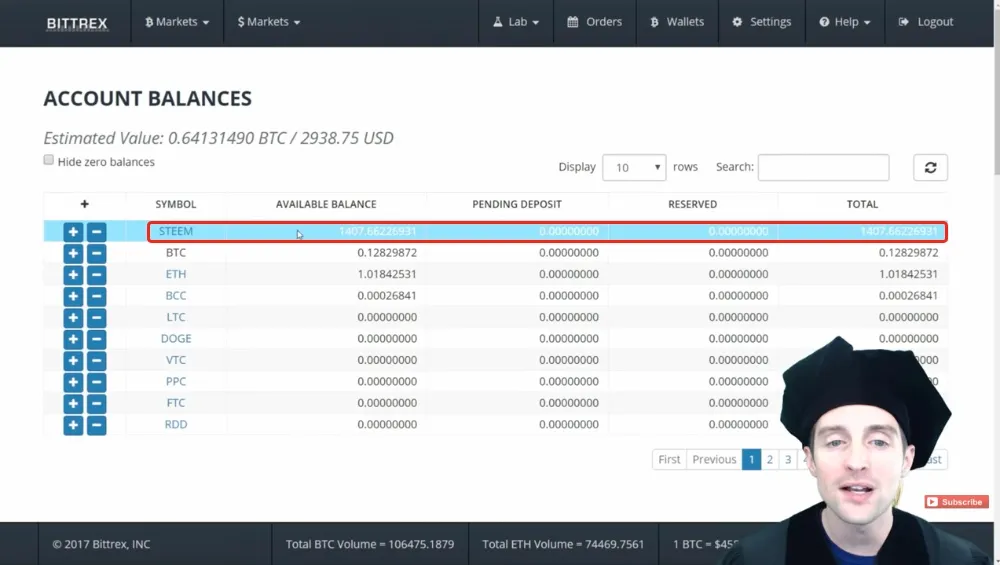1000x565 pixels.
Task: Deposit FTC with plus icon
Action: pos(73,404)
